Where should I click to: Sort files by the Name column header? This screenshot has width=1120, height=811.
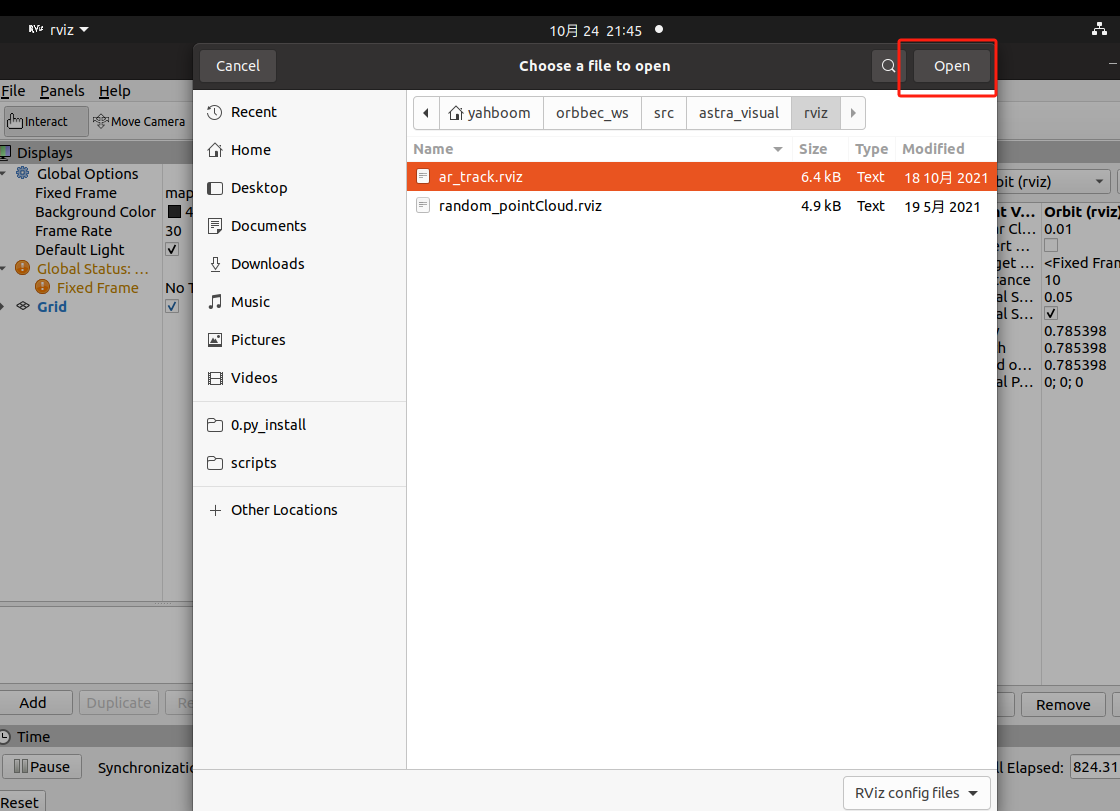(598, 149)
